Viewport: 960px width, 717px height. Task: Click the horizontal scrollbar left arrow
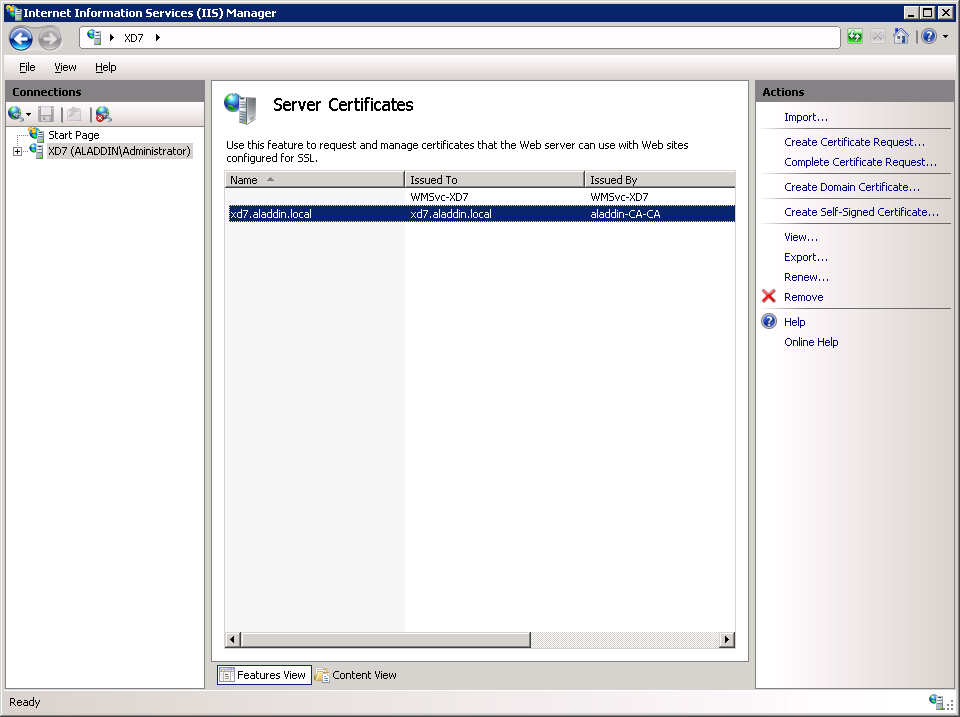point(232,640)
